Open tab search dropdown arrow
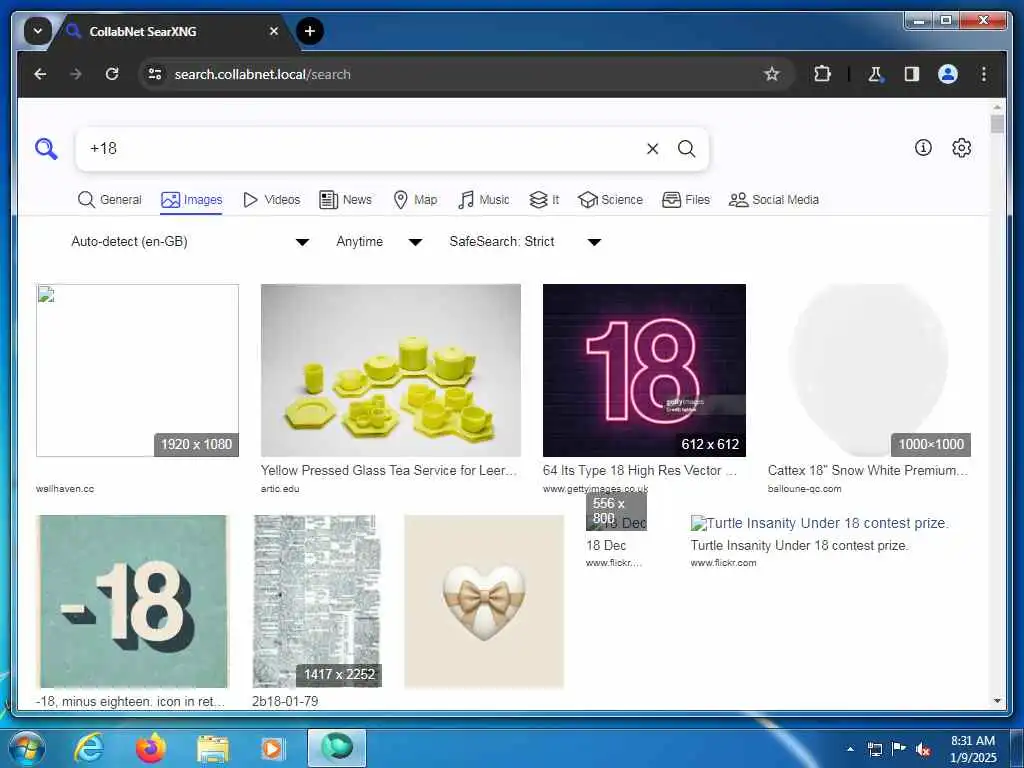Screen dimensions: 1024x768 point(38,31)
